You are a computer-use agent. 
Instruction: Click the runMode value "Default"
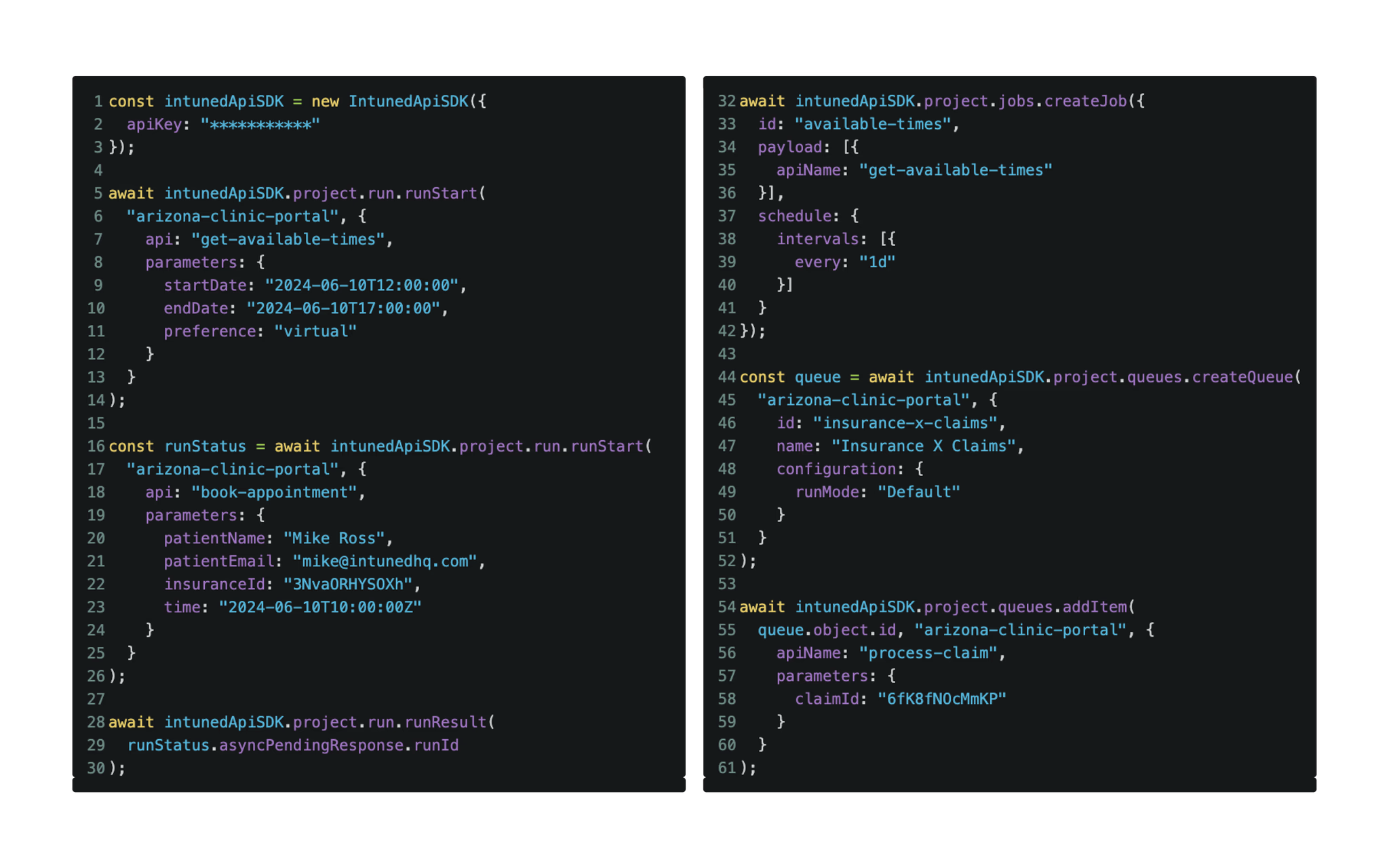[918, 492]
